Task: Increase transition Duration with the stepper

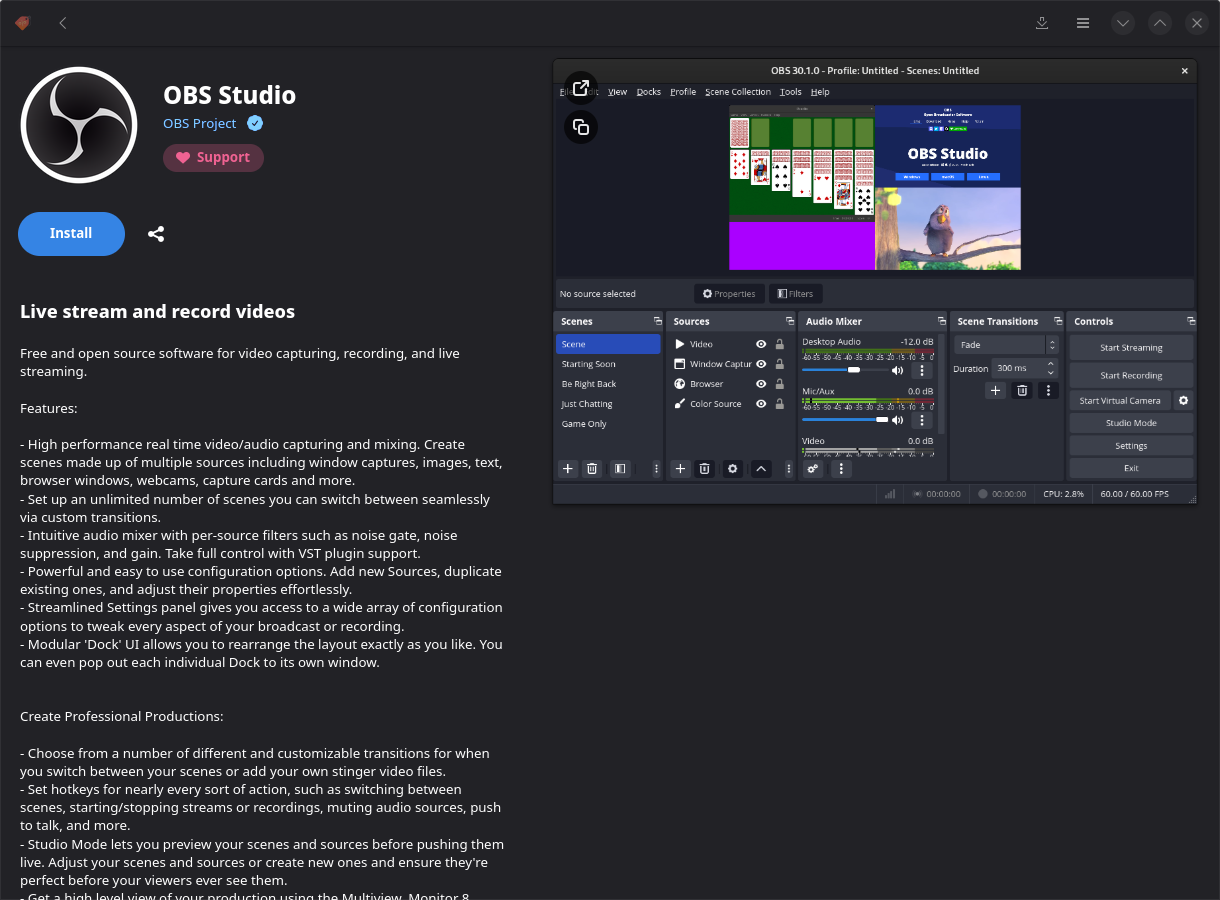Action: click(x=1050, y=364)
